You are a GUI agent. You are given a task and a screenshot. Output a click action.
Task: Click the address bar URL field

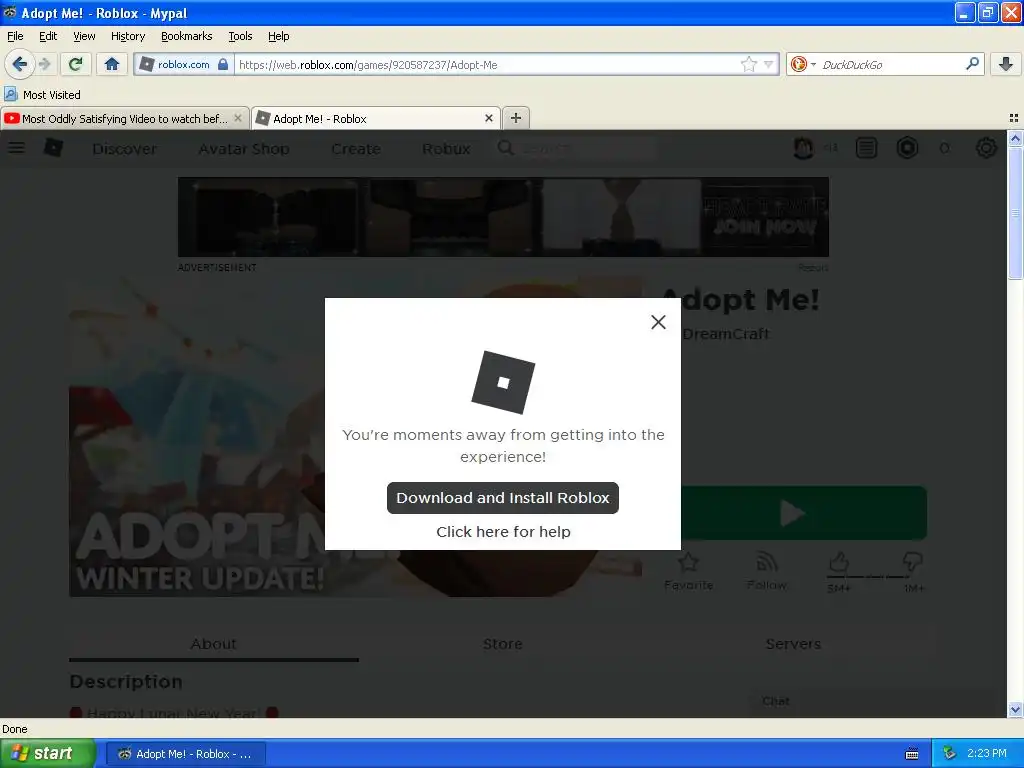(x=487, y=64)
